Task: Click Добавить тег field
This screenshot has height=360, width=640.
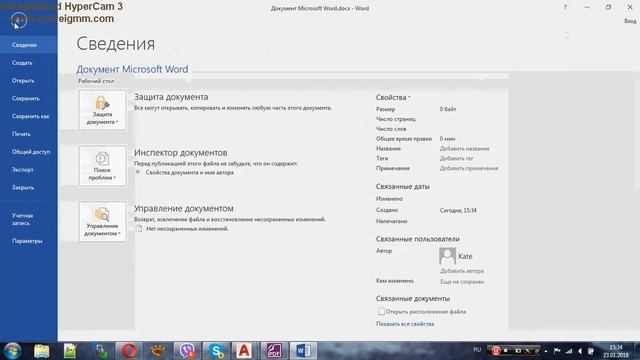Action: click(456, 158)
